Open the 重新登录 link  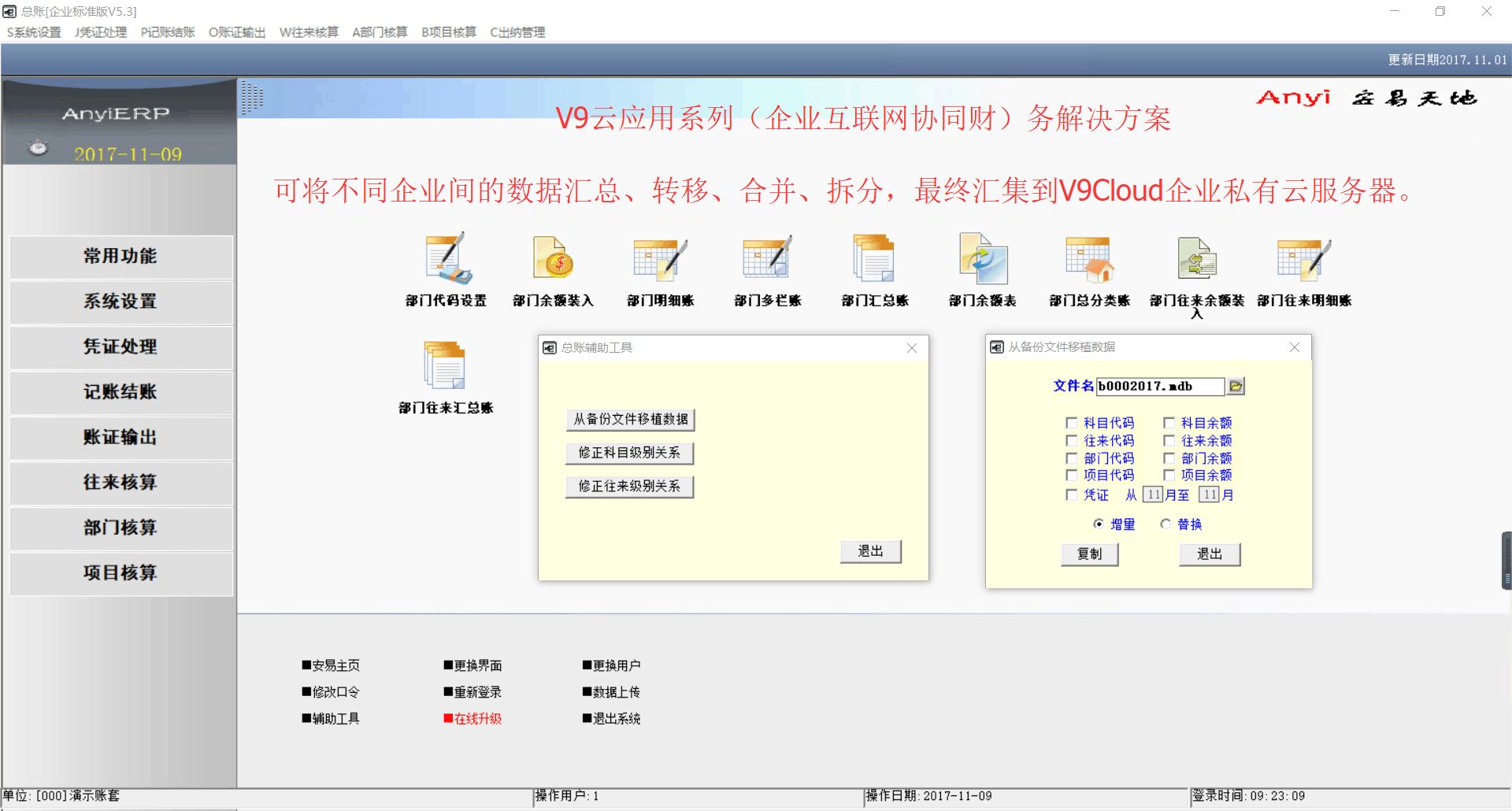point(472,692)
